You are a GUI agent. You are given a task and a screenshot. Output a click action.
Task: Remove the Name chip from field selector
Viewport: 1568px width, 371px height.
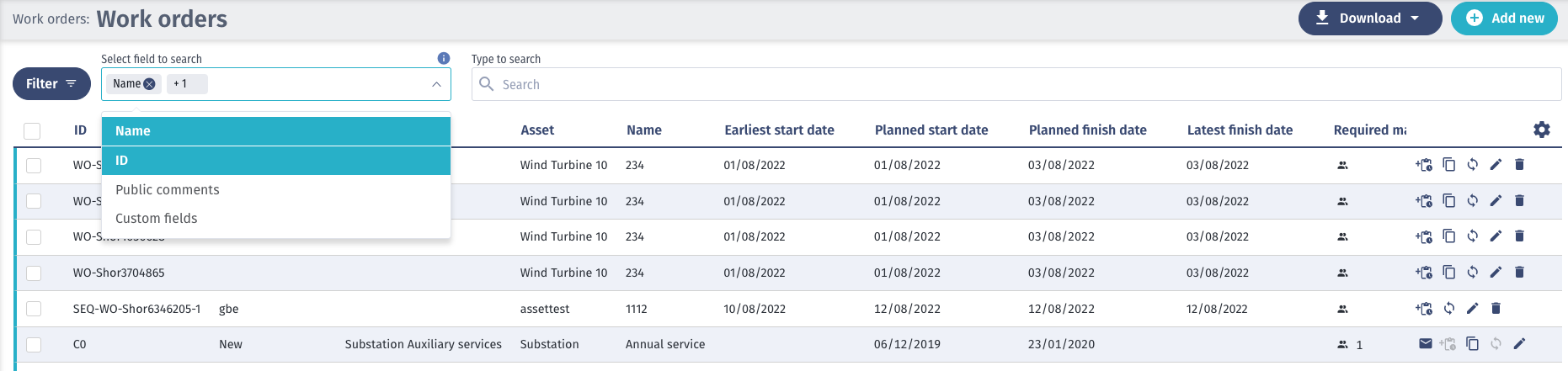point(149,84)
